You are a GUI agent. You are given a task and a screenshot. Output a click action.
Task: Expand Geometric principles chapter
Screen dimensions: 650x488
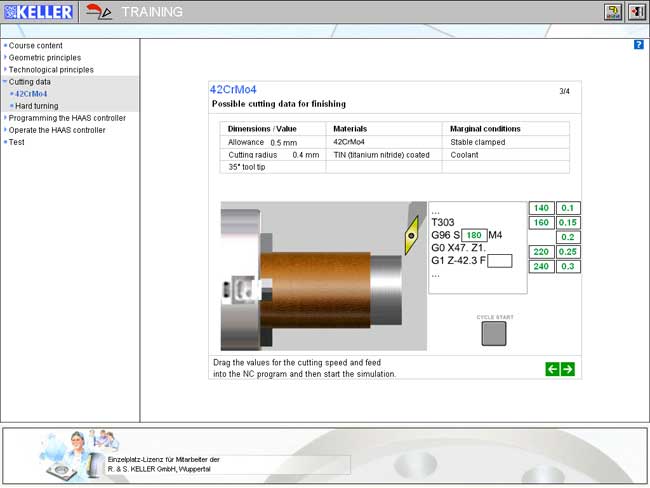tap(45, 58)
